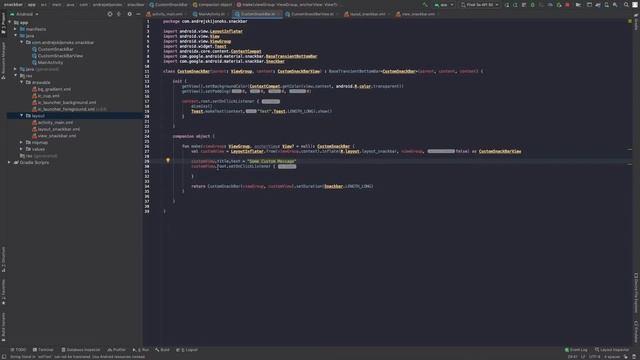
Task: Open Project panel gear settings
Action: coord(129,14)
